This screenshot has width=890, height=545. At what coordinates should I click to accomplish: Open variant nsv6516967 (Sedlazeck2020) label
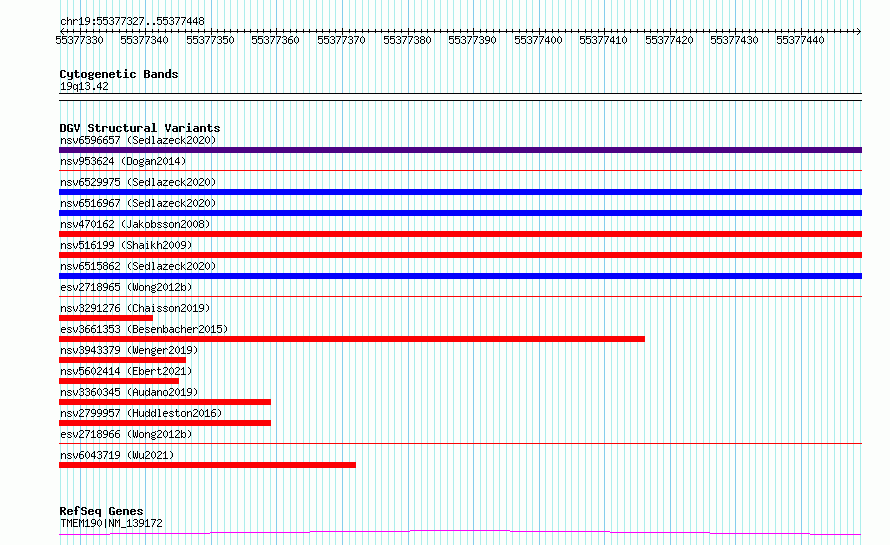point(138,203)
